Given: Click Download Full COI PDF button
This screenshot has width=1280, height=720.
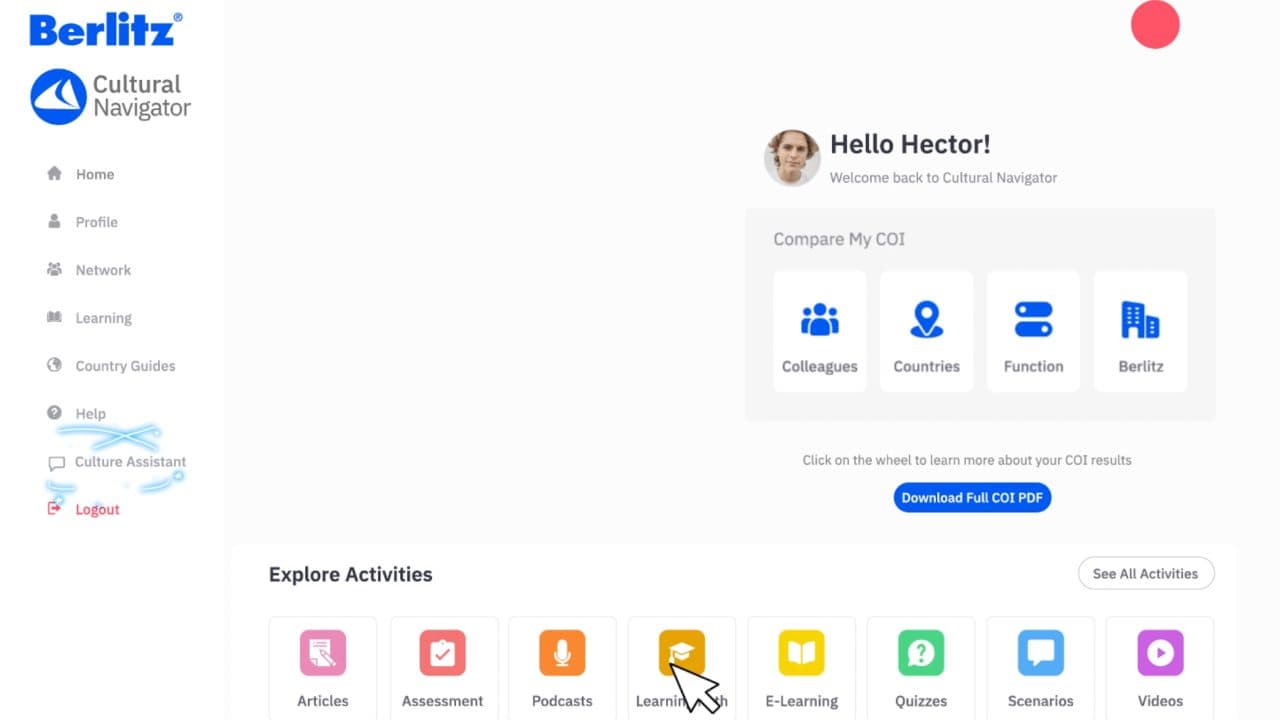Looking at the screenshot, I should click(972, 497).
